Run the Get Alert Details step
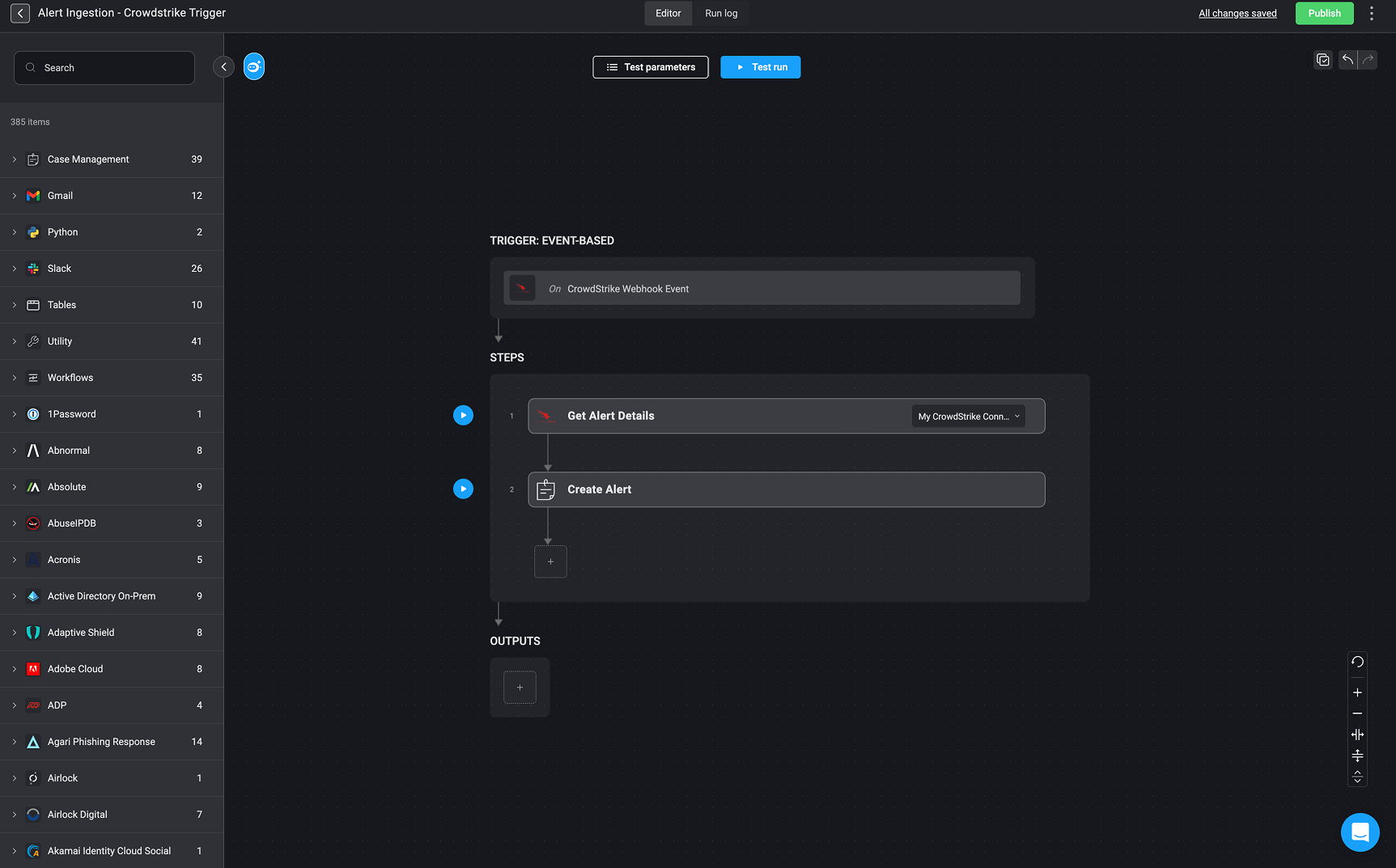This screenshot has width=1396, height=868. pos(463,415)
